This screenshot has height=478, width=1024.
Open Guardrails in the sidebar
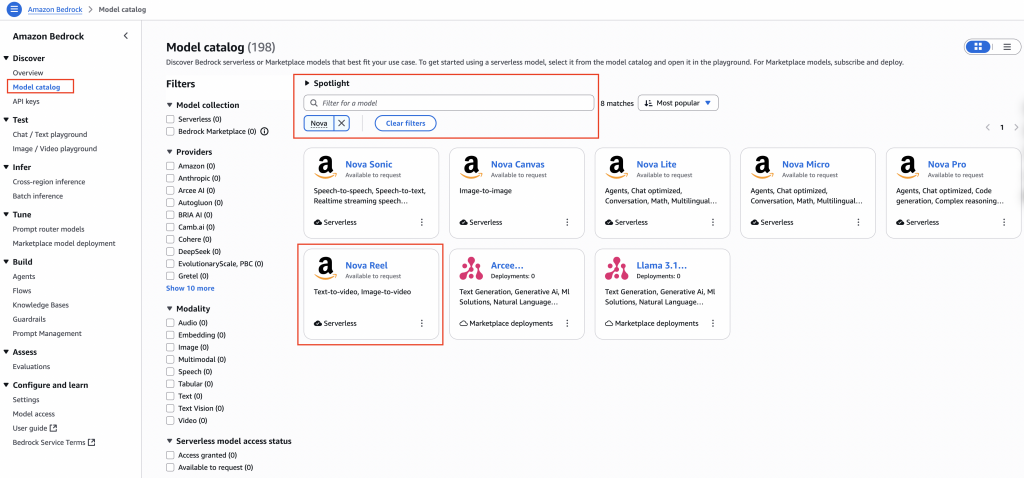[x=31, y=319]
